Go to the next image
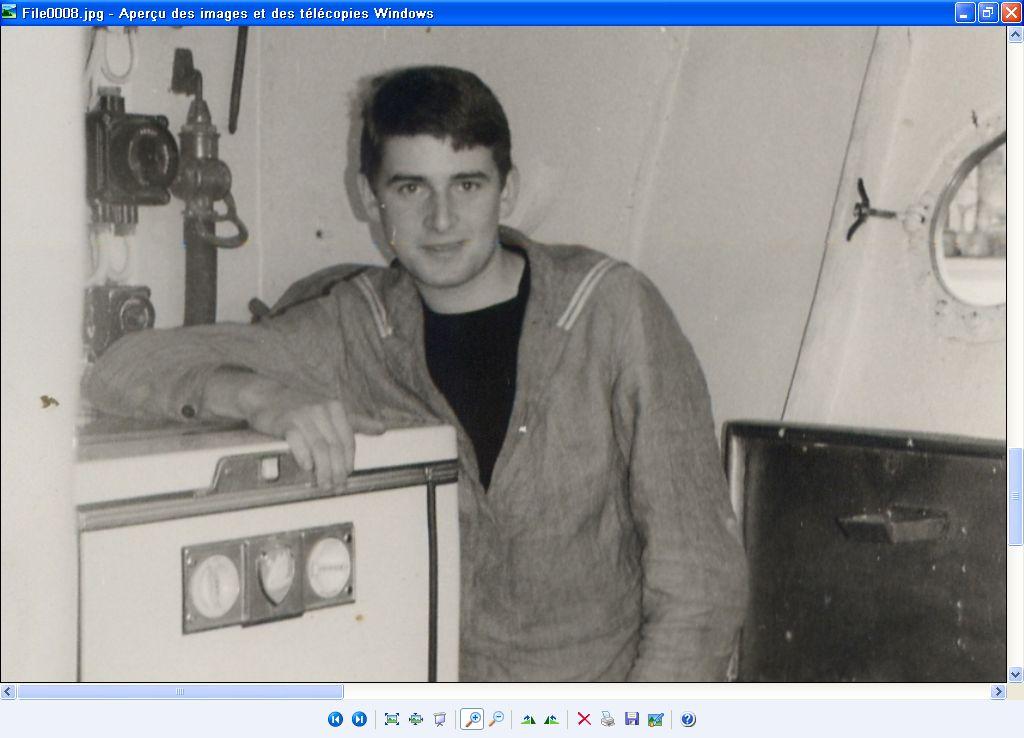Image resolution: width=1024 pixels, height=738 pixels. (x=359, y=719)
